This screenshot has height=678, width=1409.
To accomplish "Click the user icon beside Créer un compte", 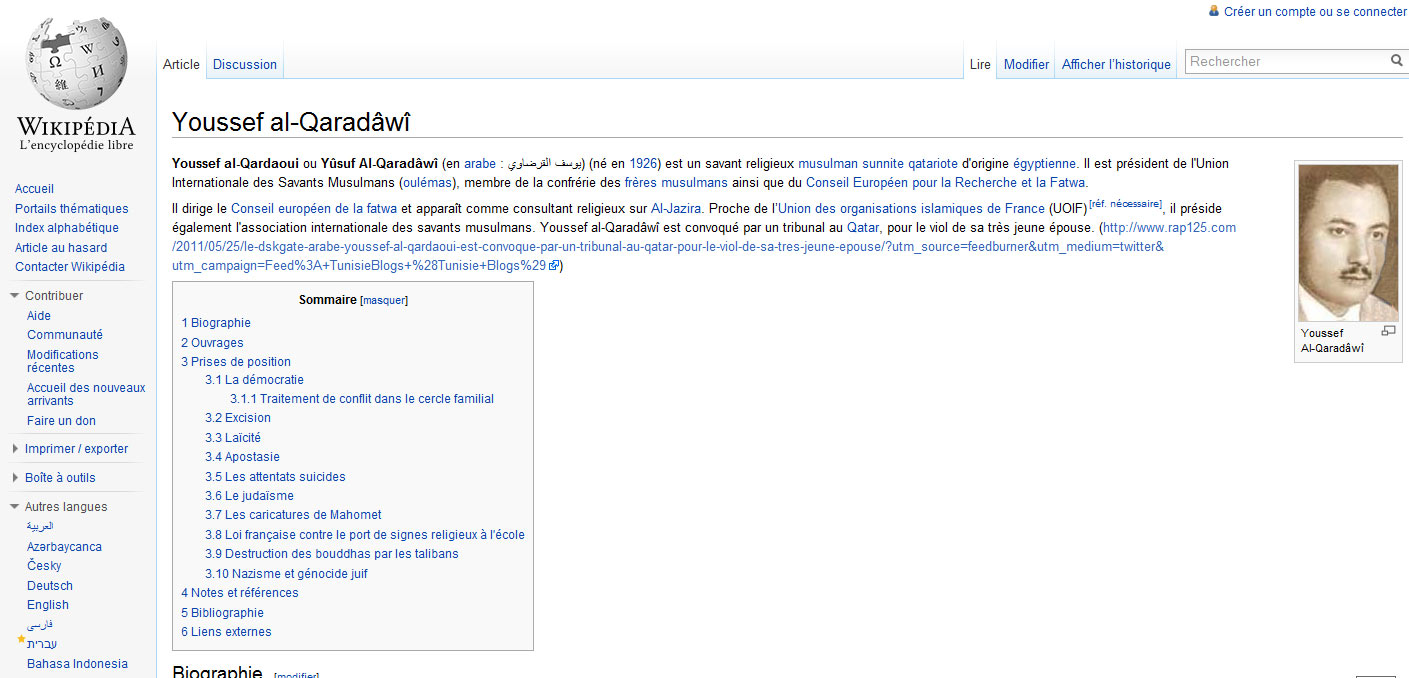I will (1214, 11).
